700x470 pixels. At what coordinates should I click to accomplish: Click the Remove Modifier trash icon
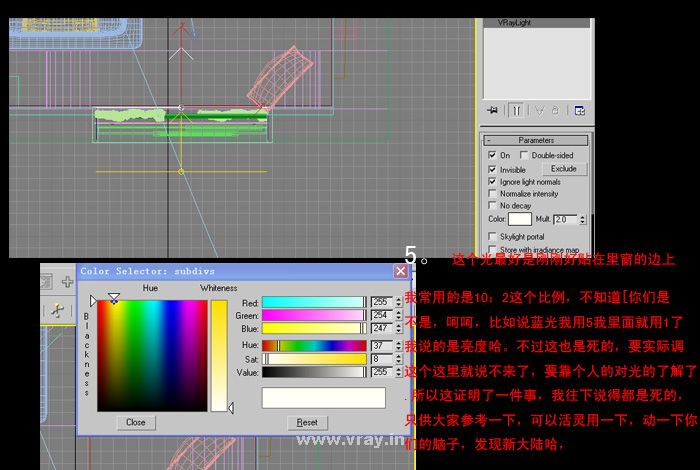tap(555, 110)
